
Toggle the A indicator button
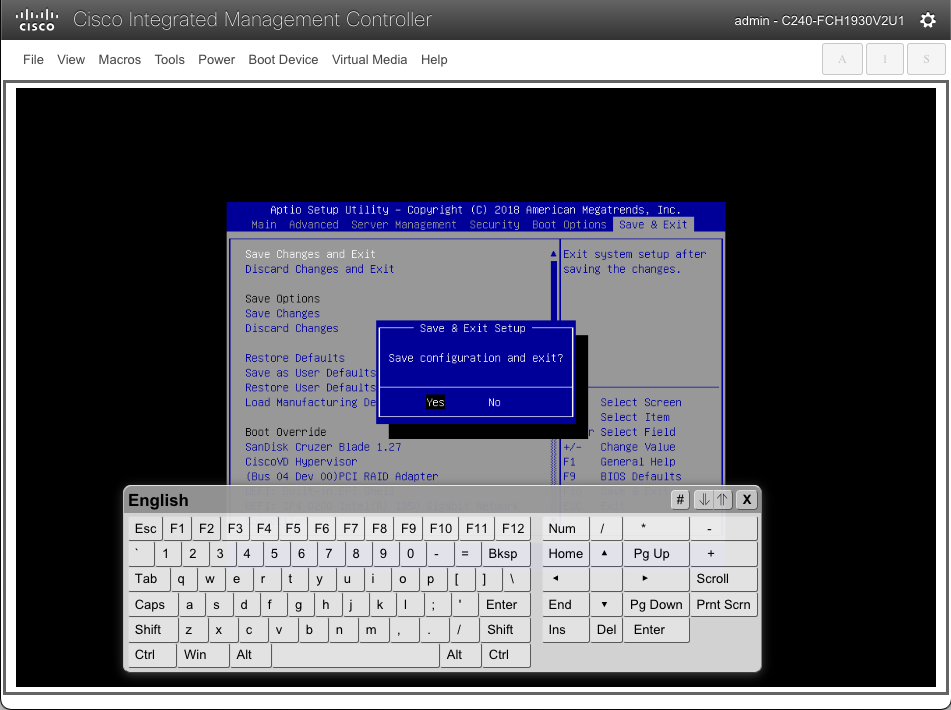(842, 59)
